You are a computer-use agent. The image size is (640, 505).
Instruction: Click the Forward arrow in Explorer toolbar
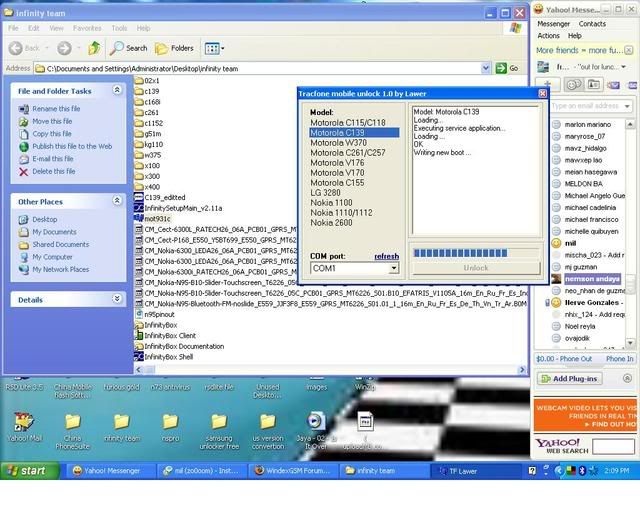point(64,48)
